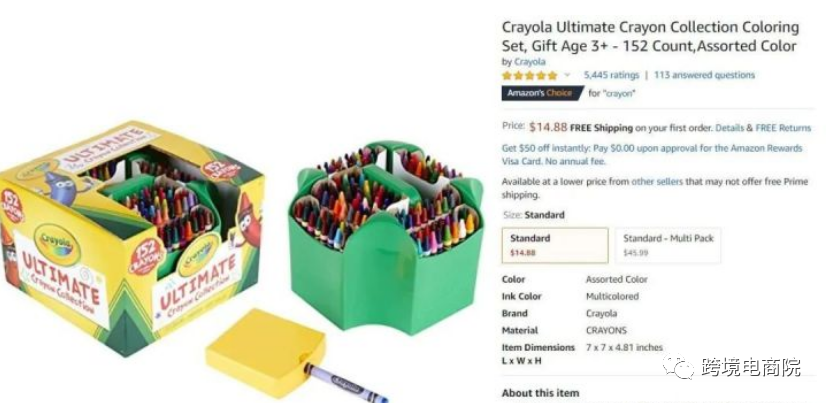Open the Crayola brand byline link
The height and width of the screenshot is (403, 827).
tap(530, 62)
